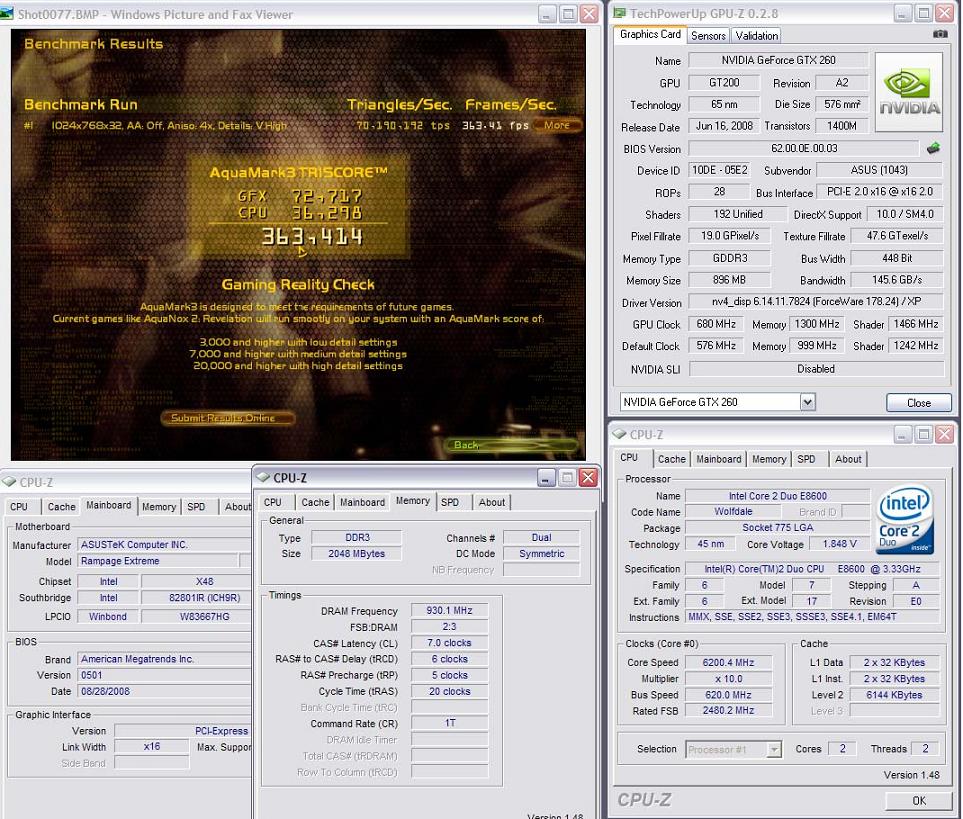
Task: Open the GPU-Z graphics card dropdown
Action: tap(808, 402)
